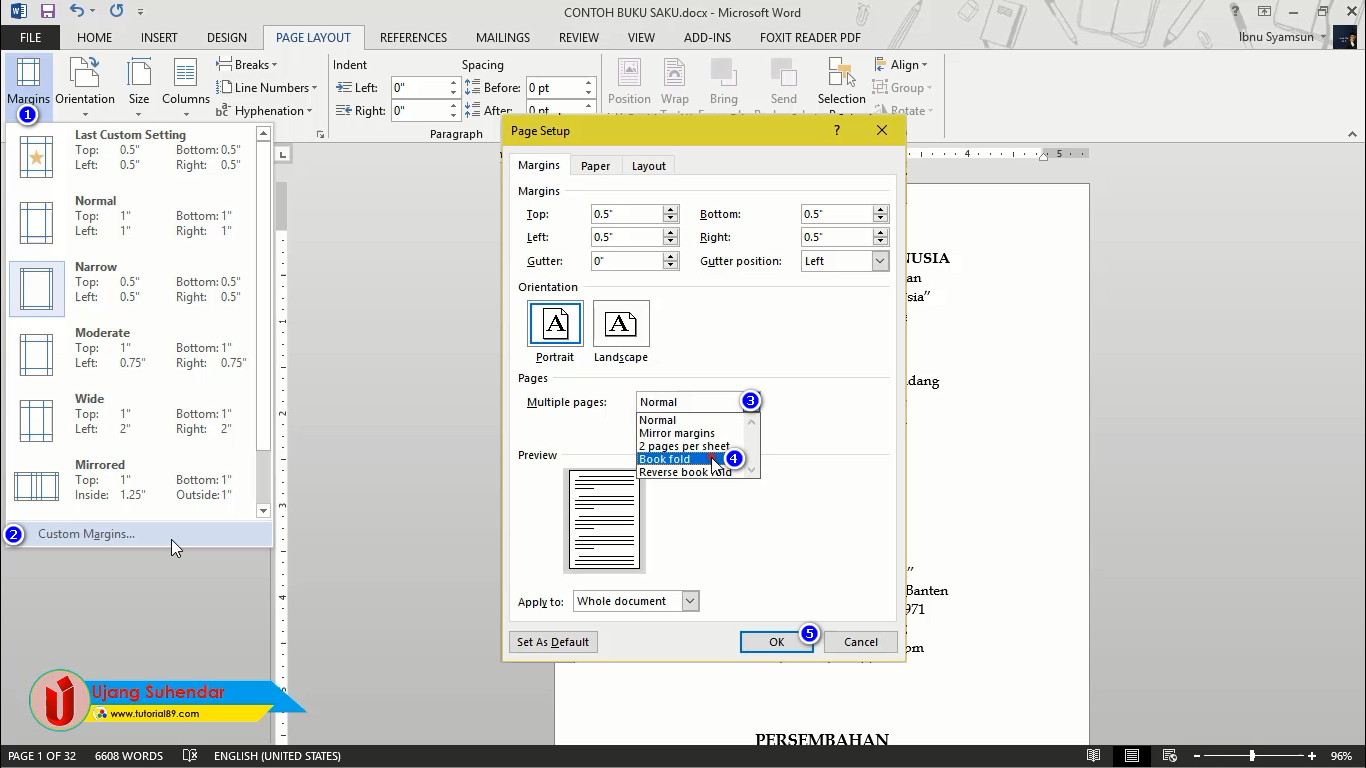Click the 96% zoom level

1341,756
